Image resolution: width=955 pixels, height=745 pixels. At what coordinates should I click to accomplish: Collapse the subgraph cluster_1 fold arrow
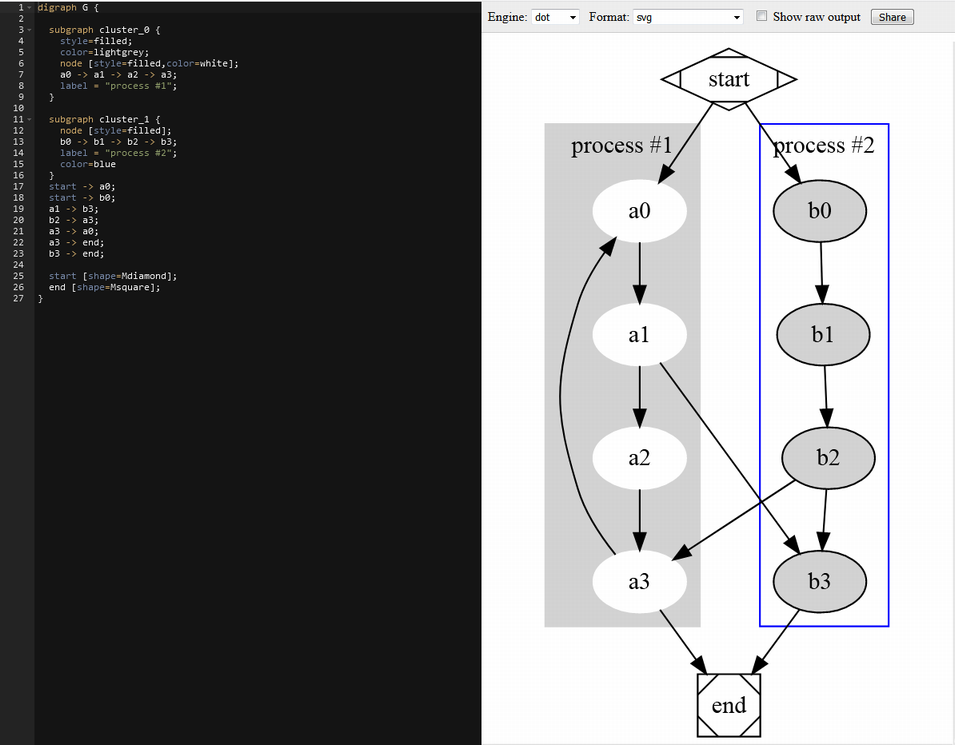coord(29,119)
